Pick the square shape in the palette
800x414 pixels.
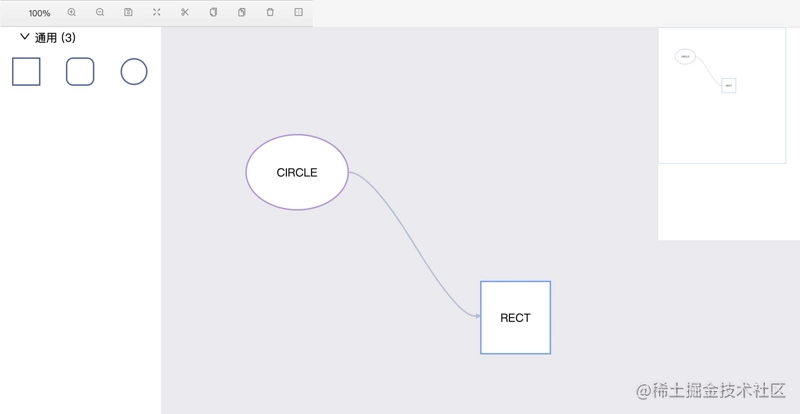[26, 71]
